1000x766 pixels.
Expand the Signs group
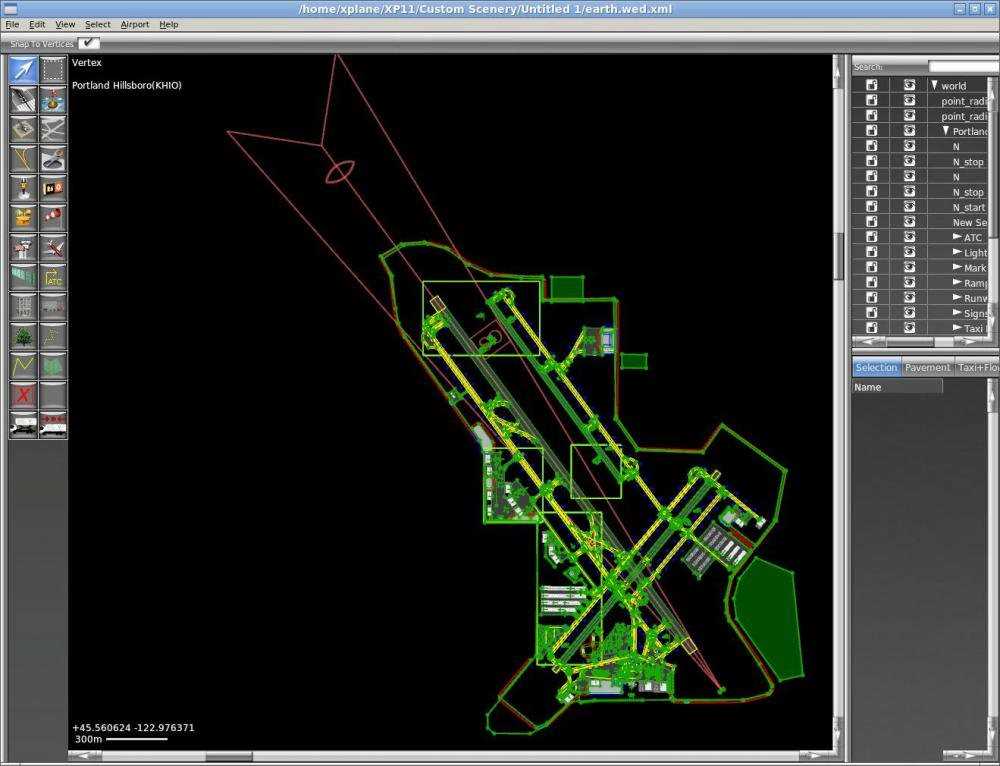click(957, 313)
